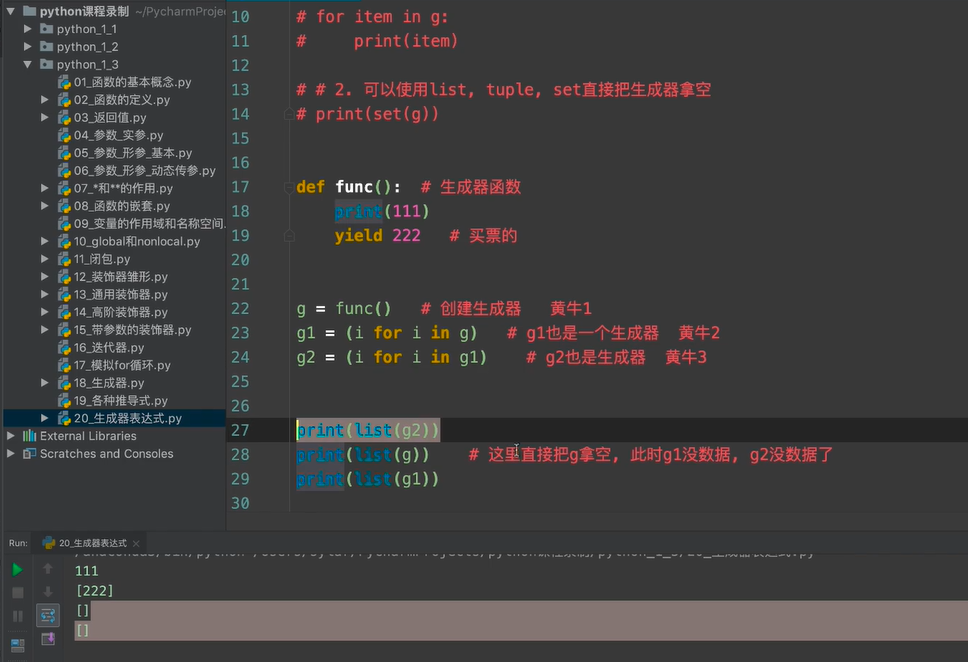
Task: Click the '111' output line
Action: coord(87,571)
